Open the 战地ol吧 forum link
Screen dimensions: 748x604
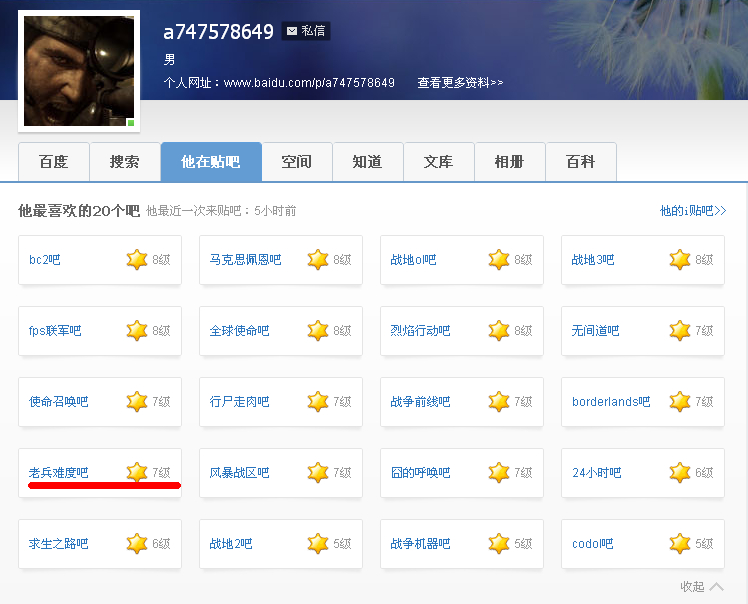click(x=413, y=260)
